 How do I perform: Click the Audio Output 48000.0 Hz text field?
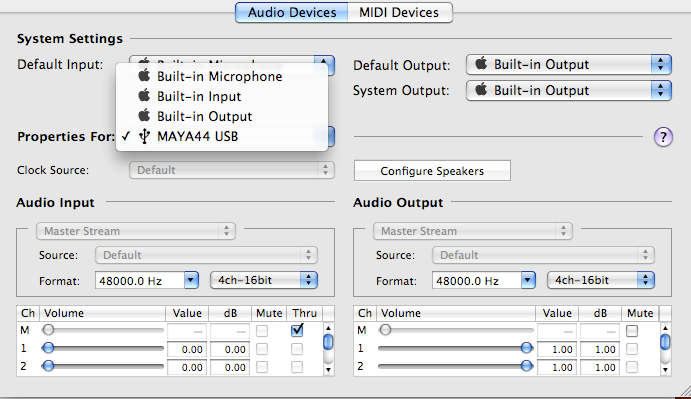tap(476, 280)
